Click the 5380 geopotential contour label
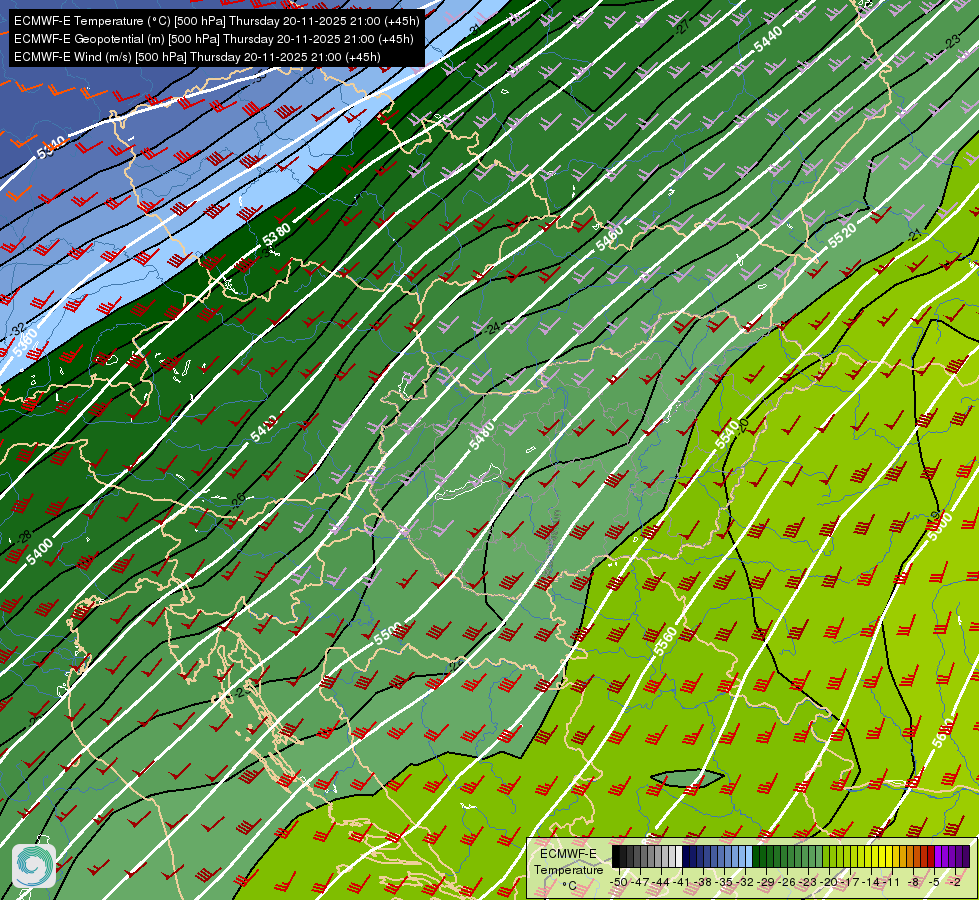 pyautogui.click(x=277, y=235)
